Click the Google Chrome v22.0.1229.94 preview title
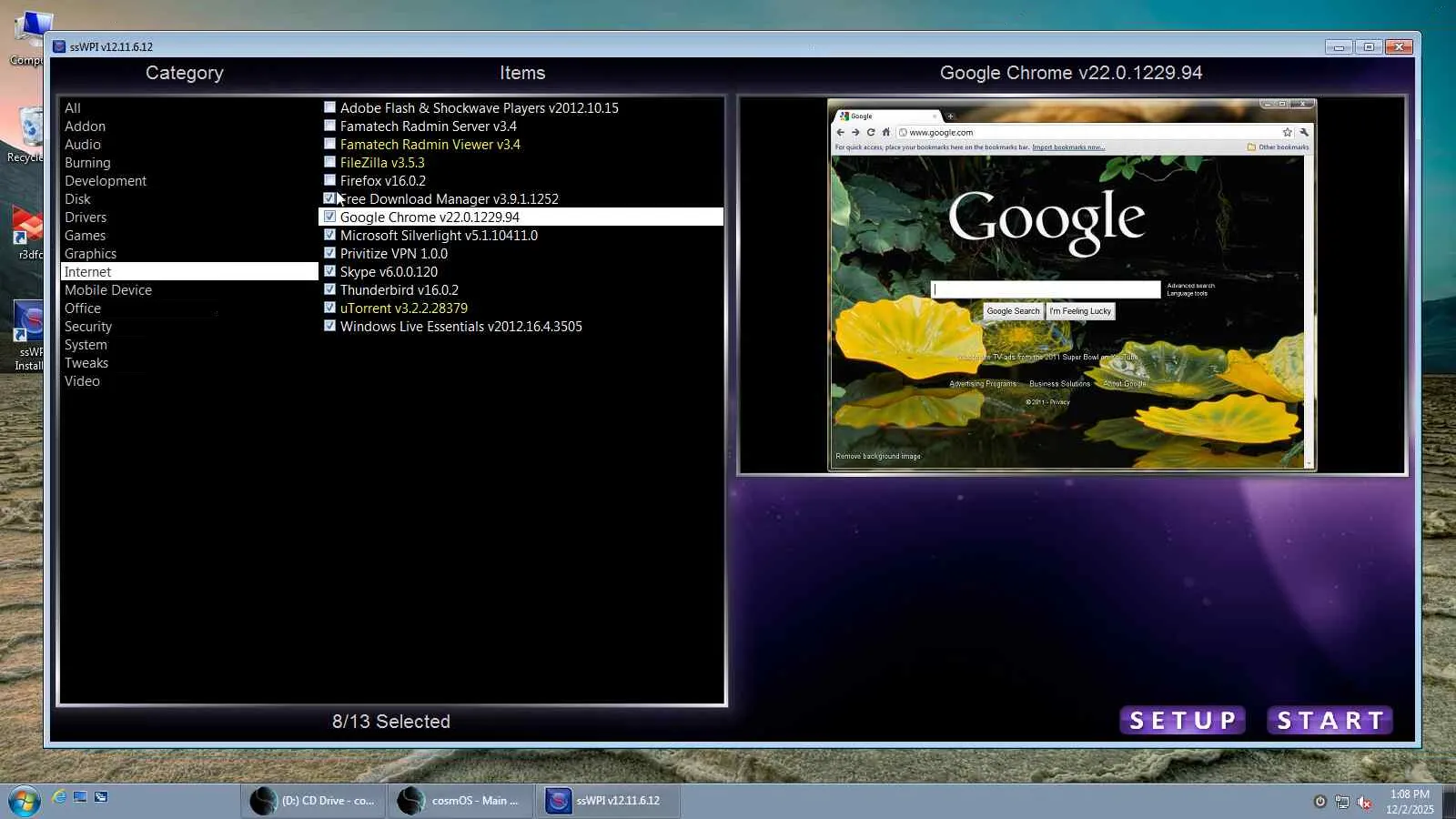1456x819 pixels. tap(1071, 73)
